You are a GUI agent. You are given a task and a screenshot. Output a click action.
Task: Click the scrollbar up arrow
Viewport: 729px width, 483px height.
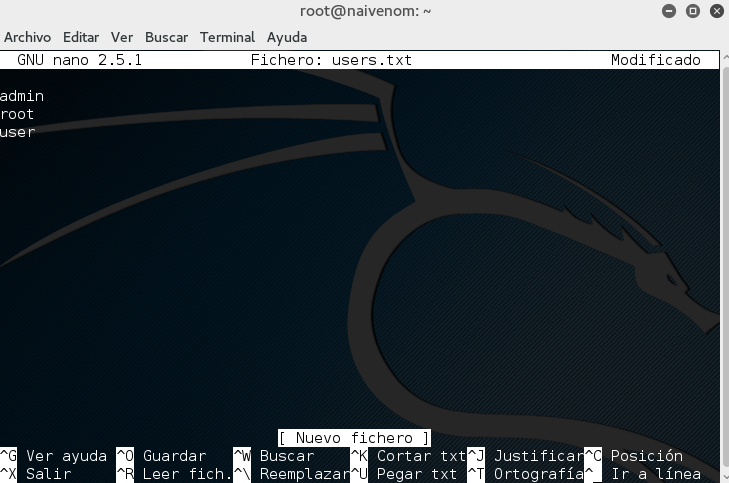(725, 57)
